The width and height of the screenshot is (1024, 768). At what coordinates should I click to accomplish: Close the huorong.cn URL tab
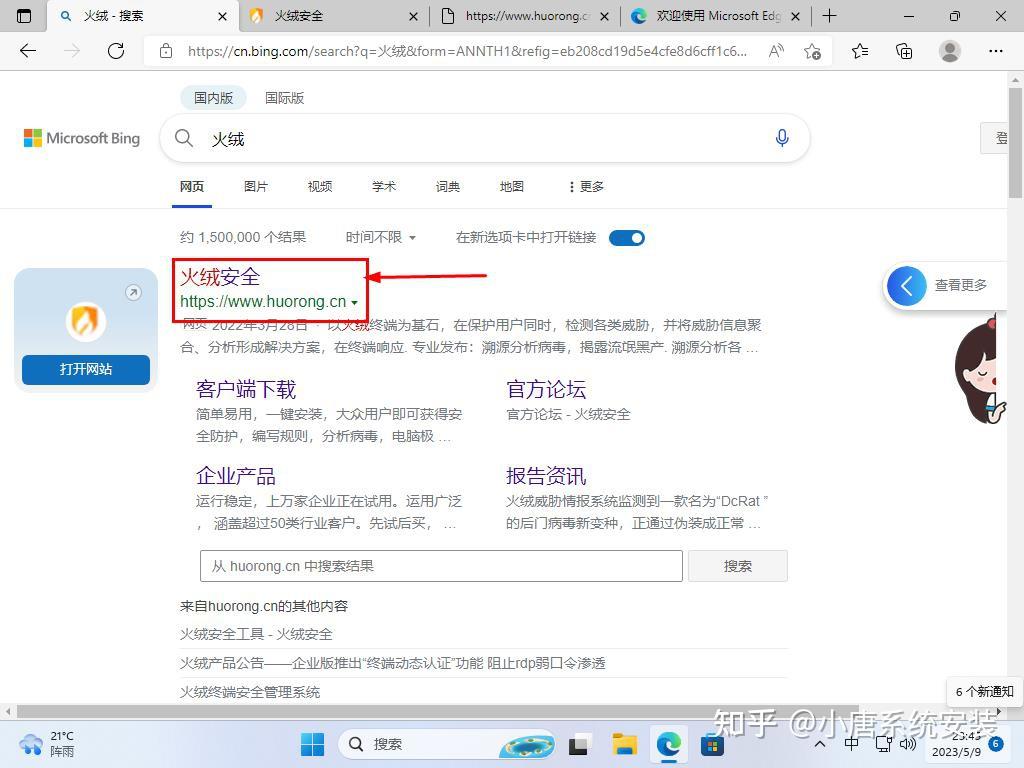605,16
